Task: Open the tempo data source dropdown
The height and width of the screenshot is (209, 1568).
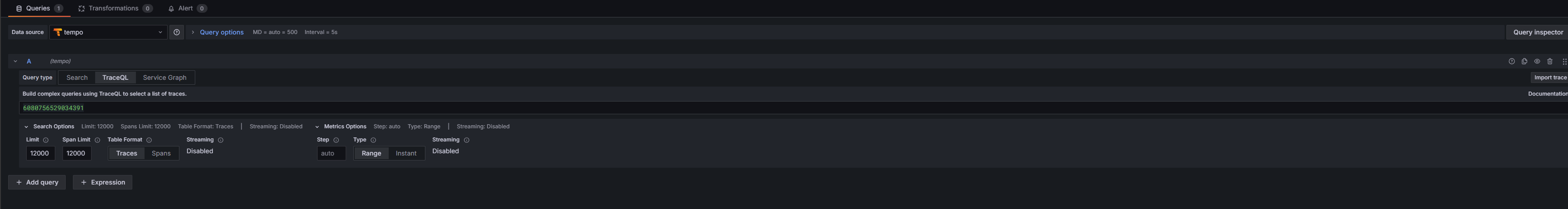Action: coord(108,32)
